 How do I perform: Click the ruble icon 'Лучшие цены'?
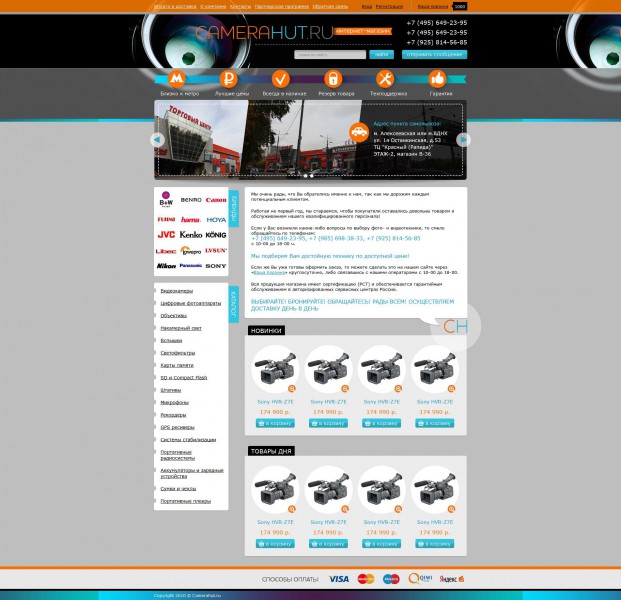229,79
